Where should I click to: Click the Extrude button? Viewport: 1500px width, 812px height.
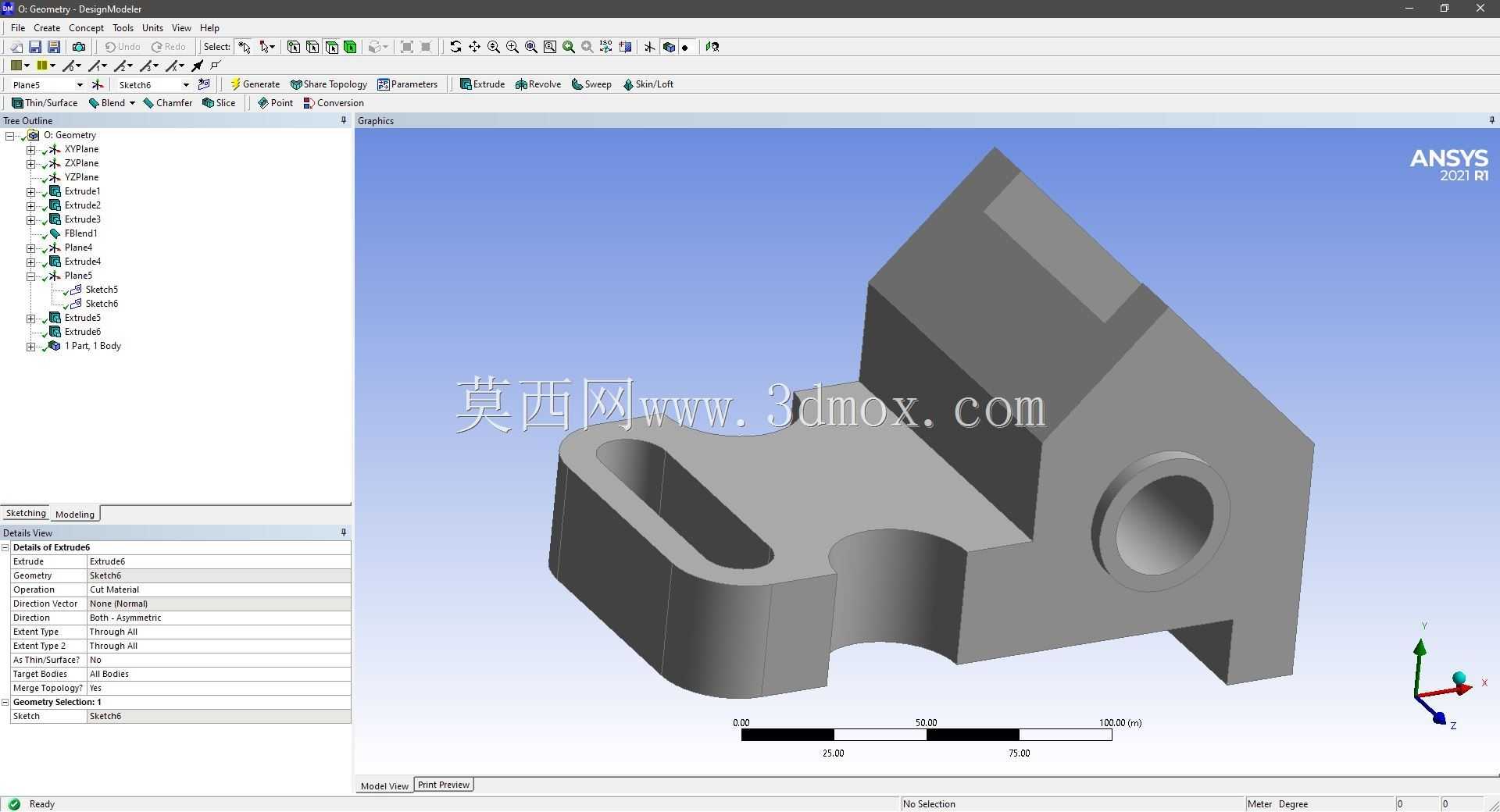[482, 84]
